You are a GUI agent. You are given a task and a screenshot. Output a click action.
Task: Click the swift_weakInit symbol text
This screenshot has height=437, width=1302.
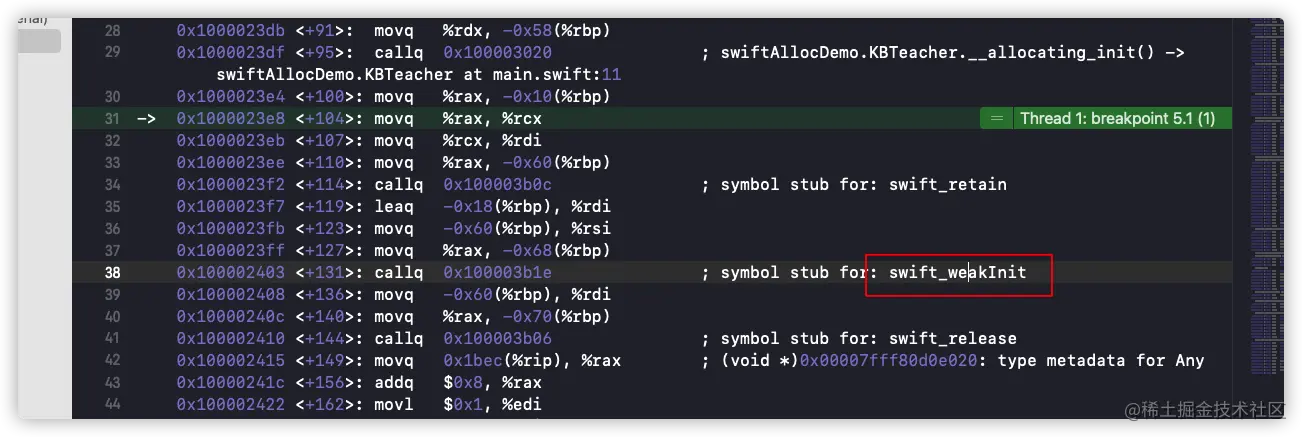click(957, 272)
